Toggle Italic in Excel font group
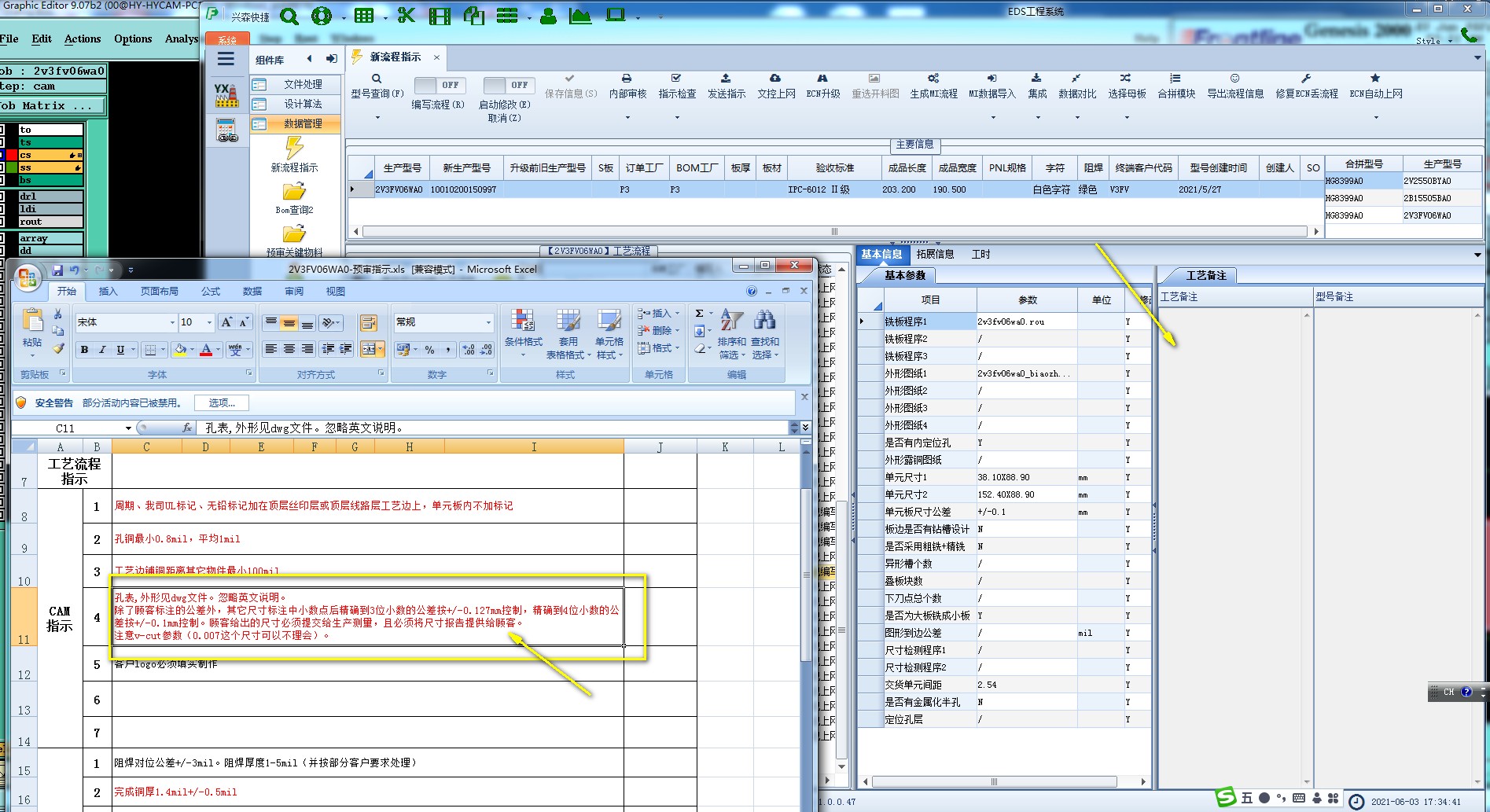 [x=102, y=350]
